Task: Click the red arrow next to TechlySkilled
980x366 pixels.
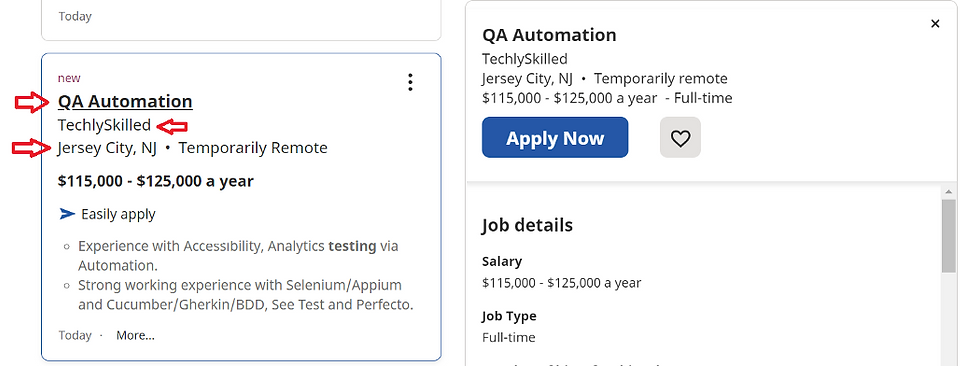Action: tap(172, 127)
